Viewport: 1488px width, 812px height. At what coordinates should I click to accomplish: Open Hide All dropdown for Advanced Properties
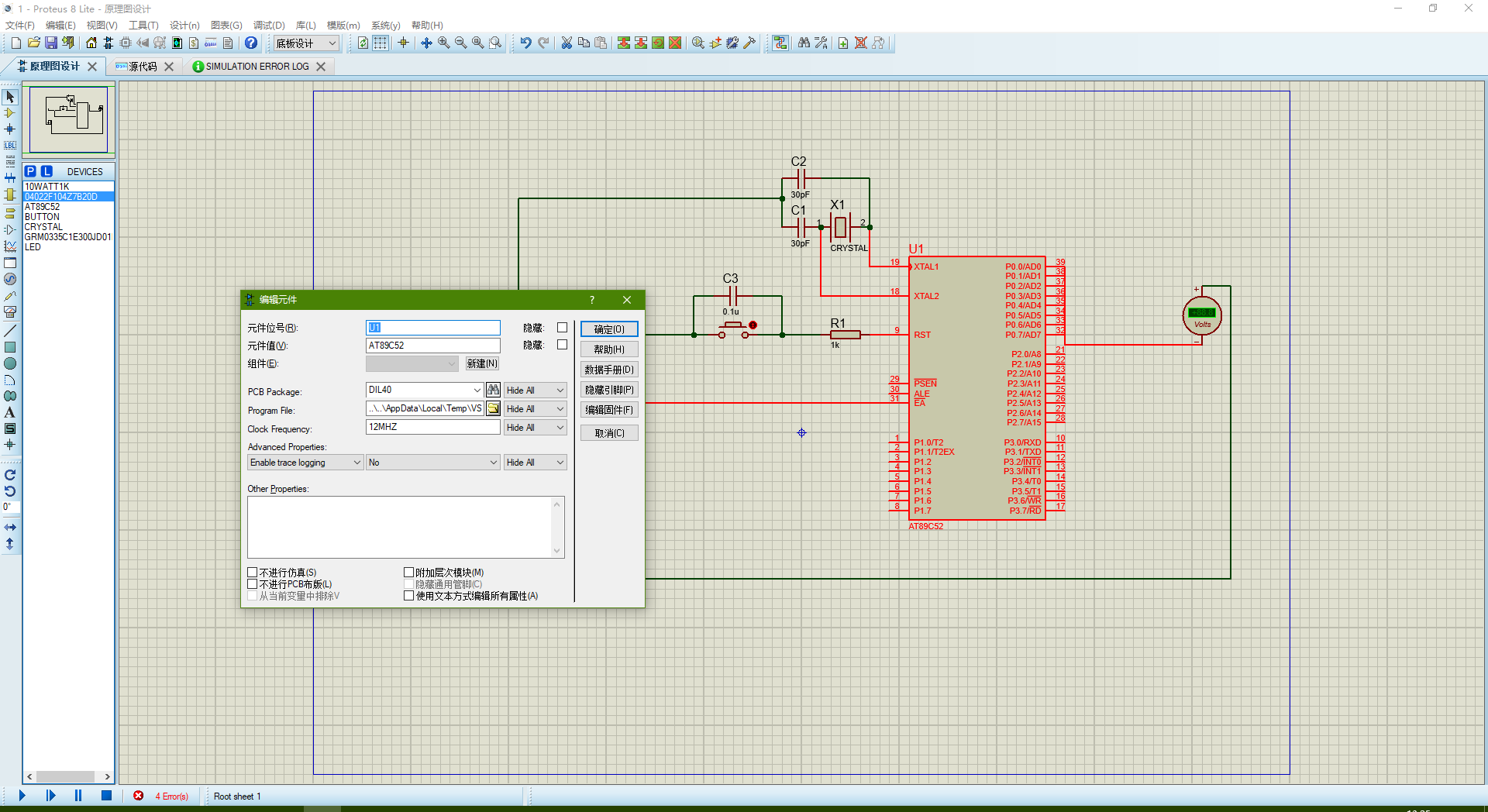[536, 463]
